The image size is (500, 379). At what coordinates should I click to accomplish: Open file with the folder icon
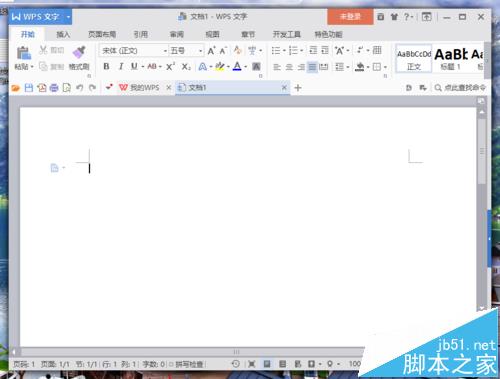tap(16, 88)
